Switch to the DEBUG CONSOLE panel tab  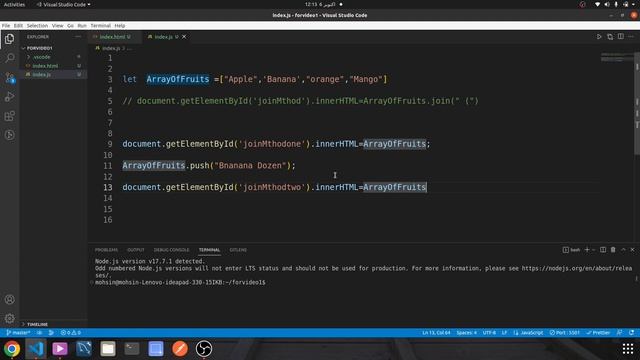(171, 250)
